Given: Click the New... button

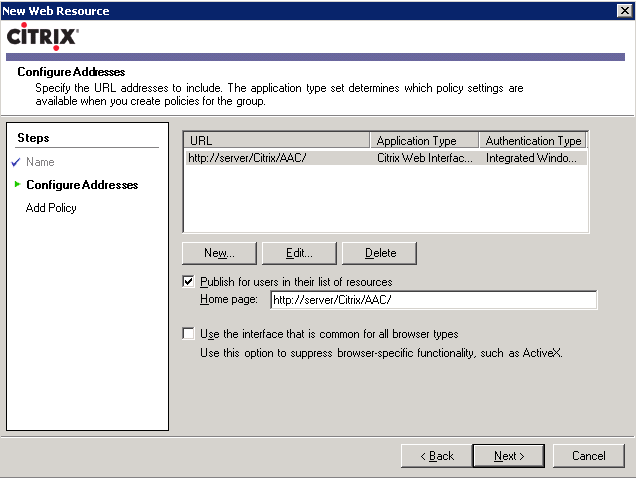Looking at the screenshot, I should pos(219,253).
